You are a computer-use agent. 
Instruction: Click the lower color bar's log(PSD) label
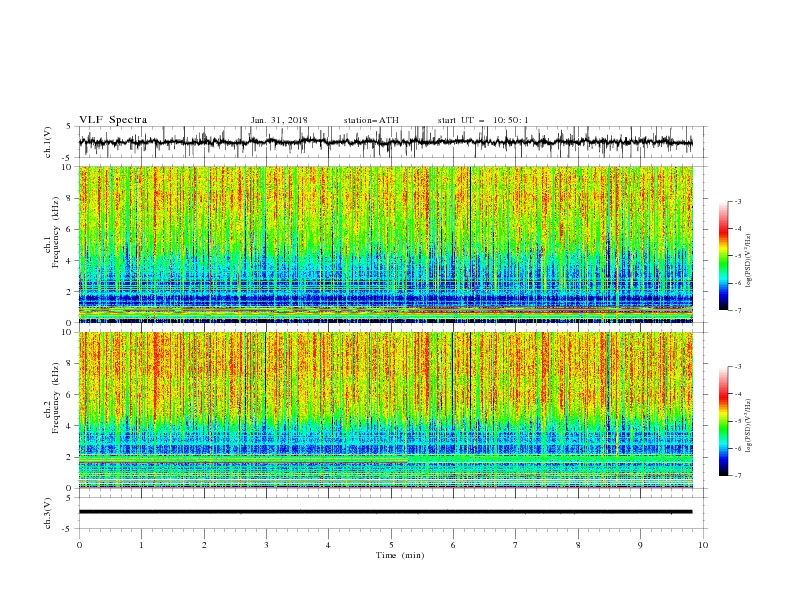(749, 426)
